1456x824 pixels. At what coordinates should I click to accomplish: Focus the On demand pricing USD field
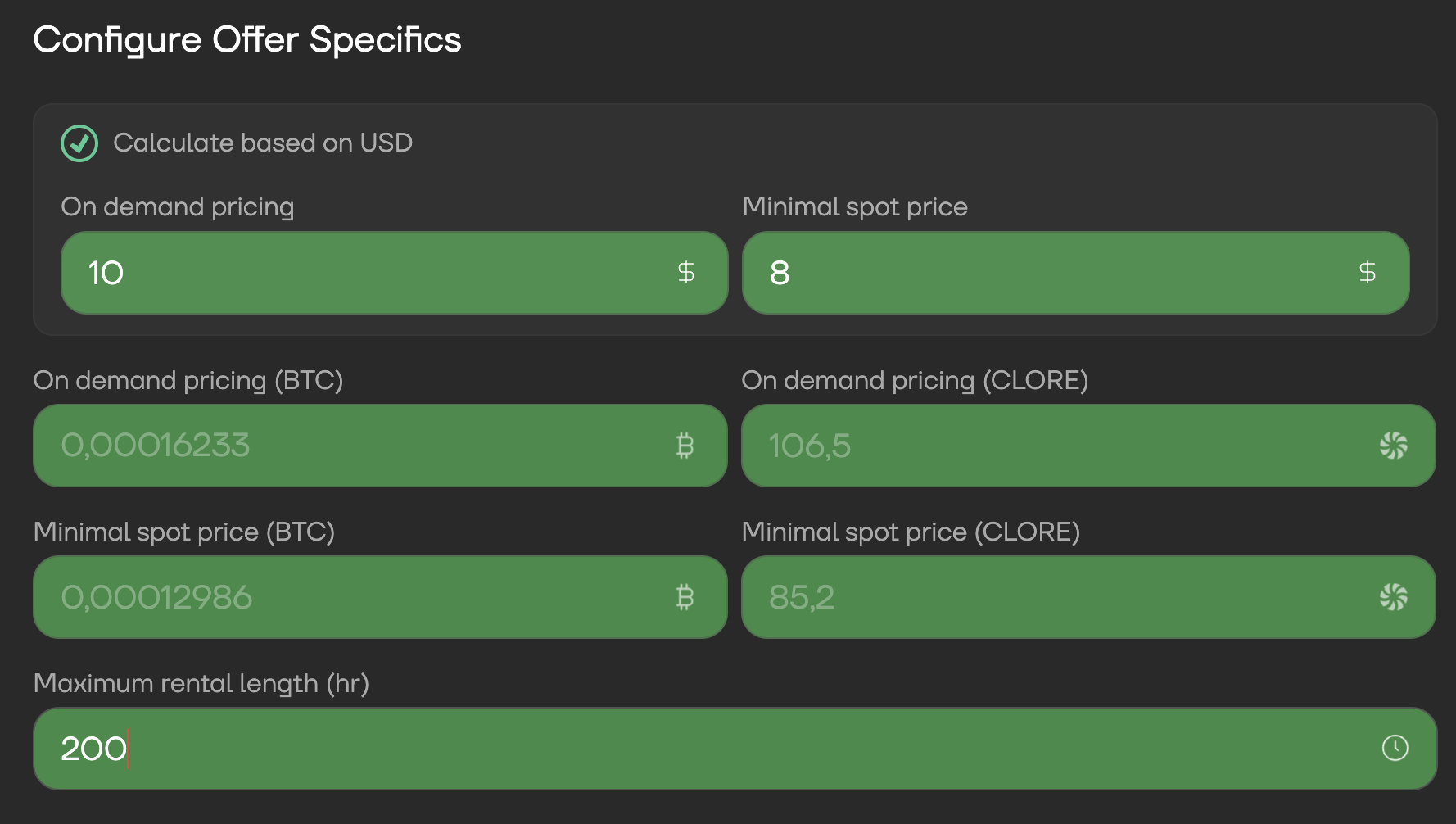click(369, 273)
